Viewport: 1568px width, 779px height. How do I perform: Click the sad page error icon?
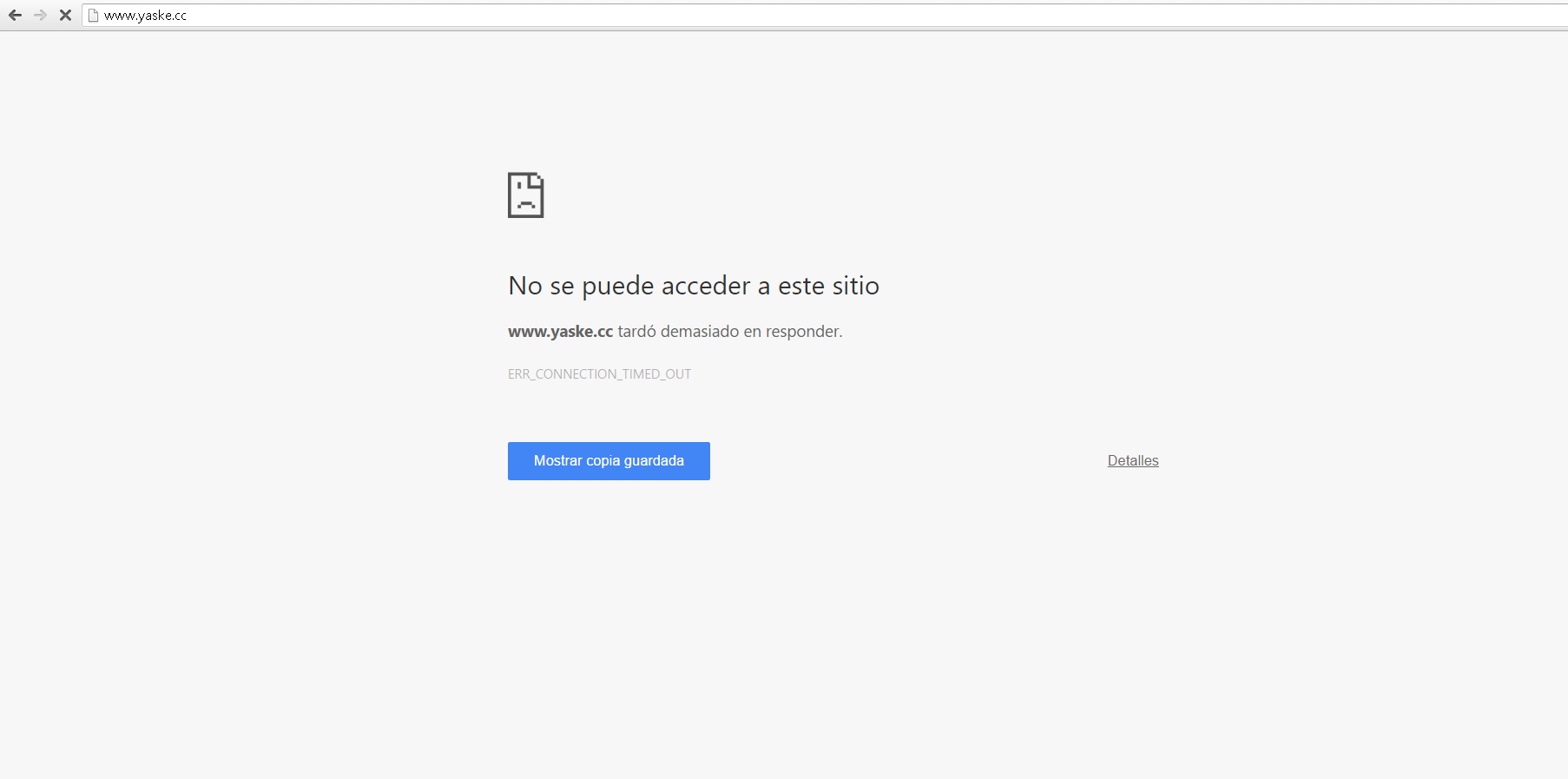tap(525, 195)
